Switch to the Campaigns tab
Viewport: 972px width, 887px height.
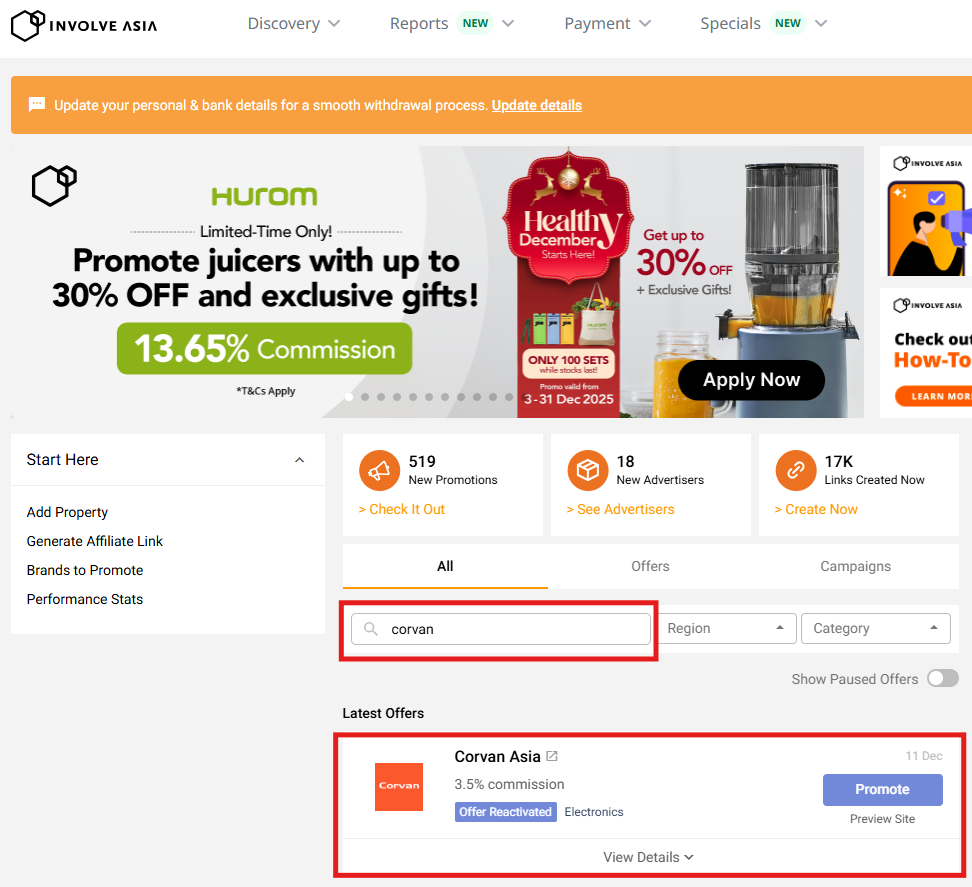click(x=855, y=566)
